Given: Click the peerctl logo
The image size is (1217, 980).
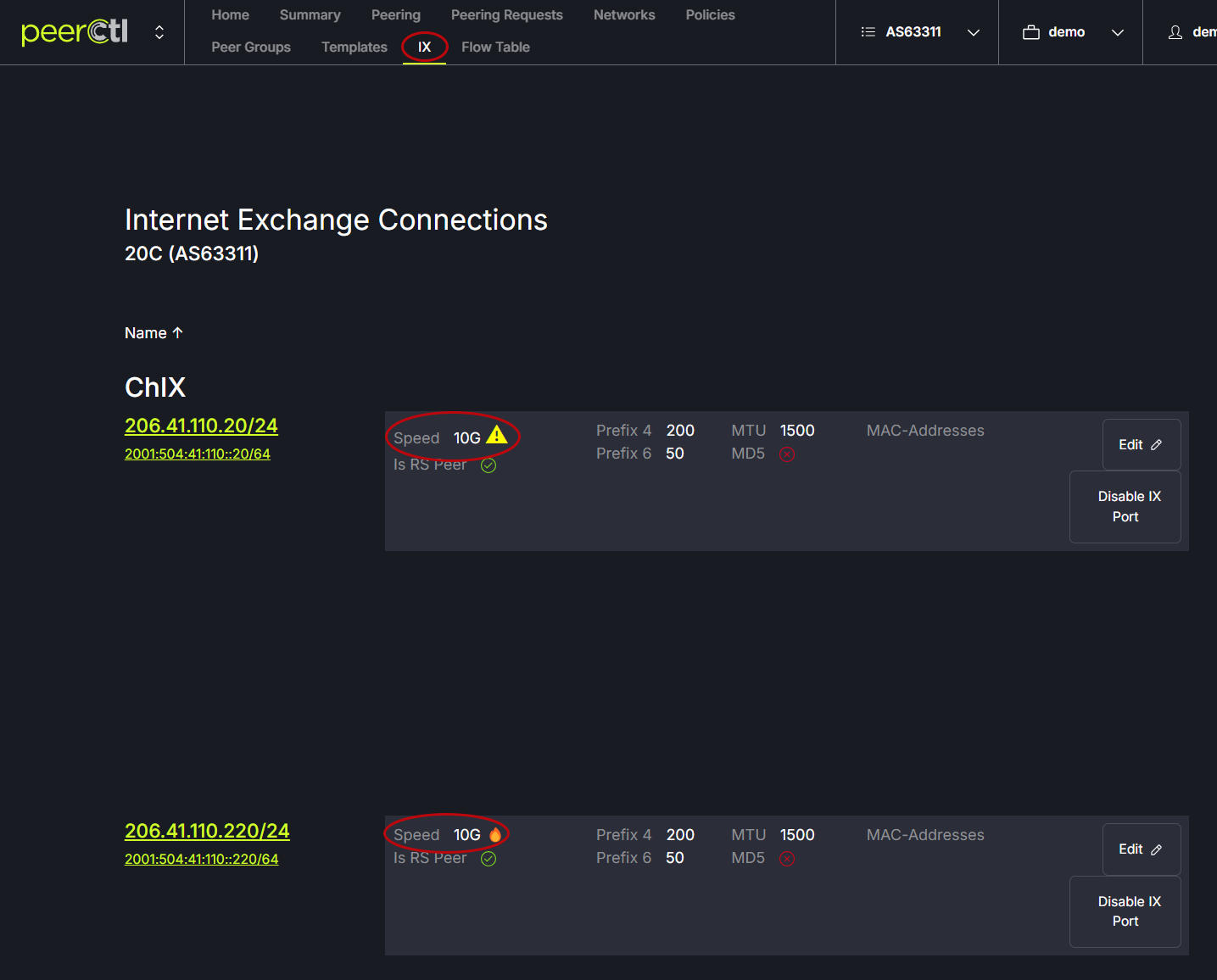Looking at the screenshot, I should (x=75, y=32).
